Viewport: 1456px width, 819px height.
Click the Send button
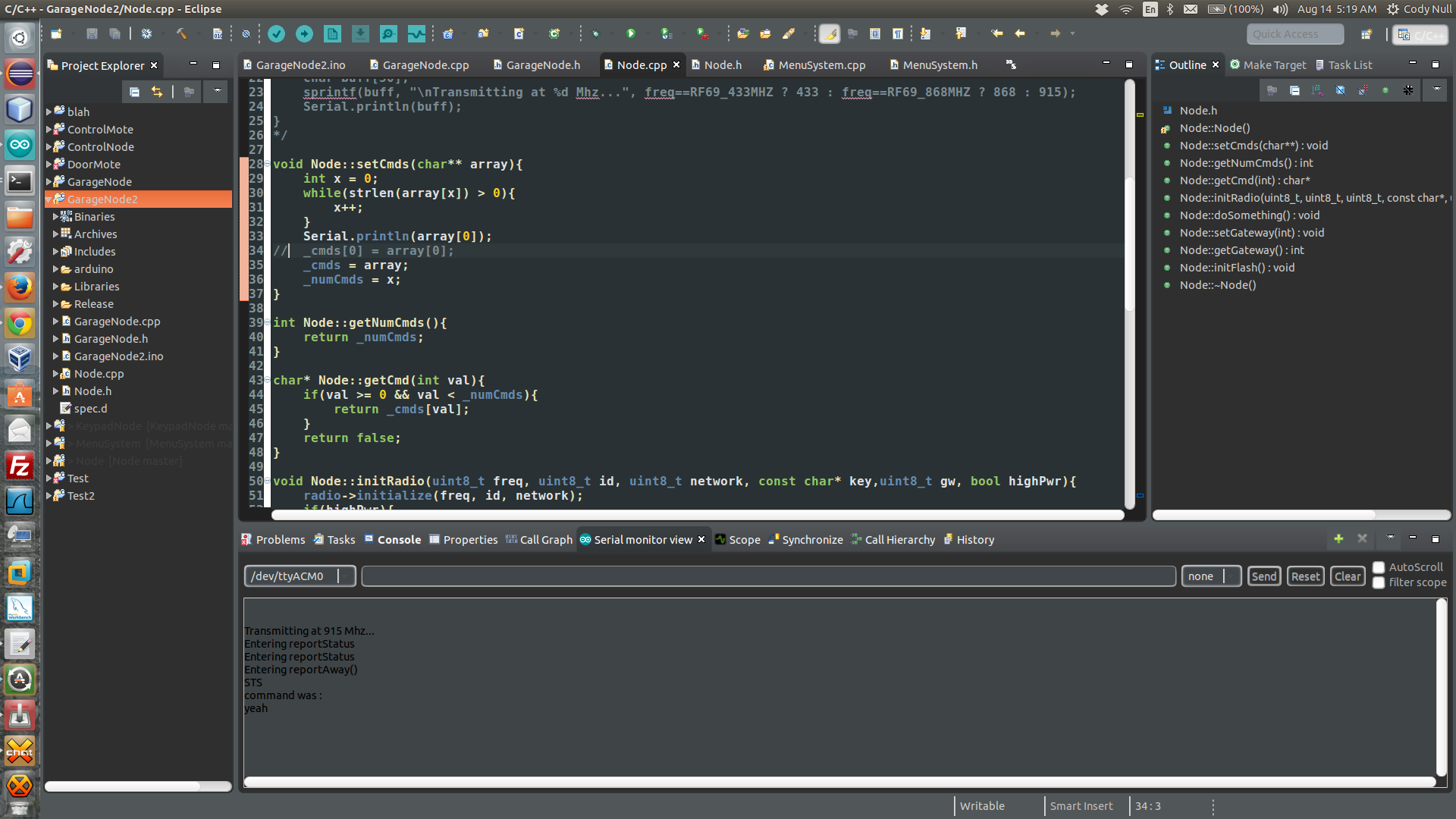(x=1264, y=576)
